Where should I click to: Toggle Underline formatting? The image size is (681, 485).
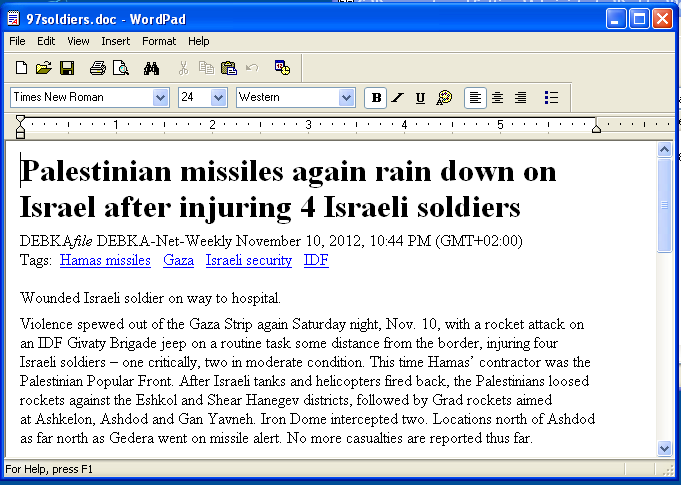pos(420,98)
